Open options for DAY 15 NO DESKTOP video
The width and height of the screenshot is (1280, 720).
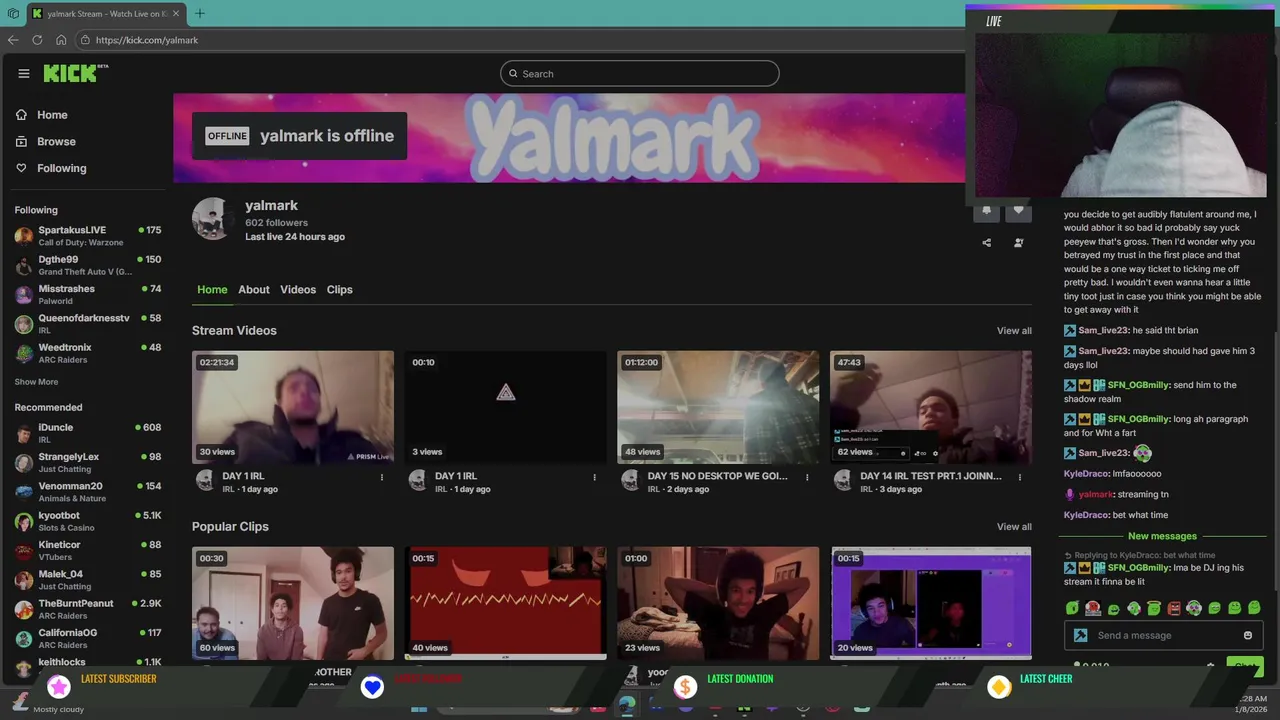[x=807, y=477]
